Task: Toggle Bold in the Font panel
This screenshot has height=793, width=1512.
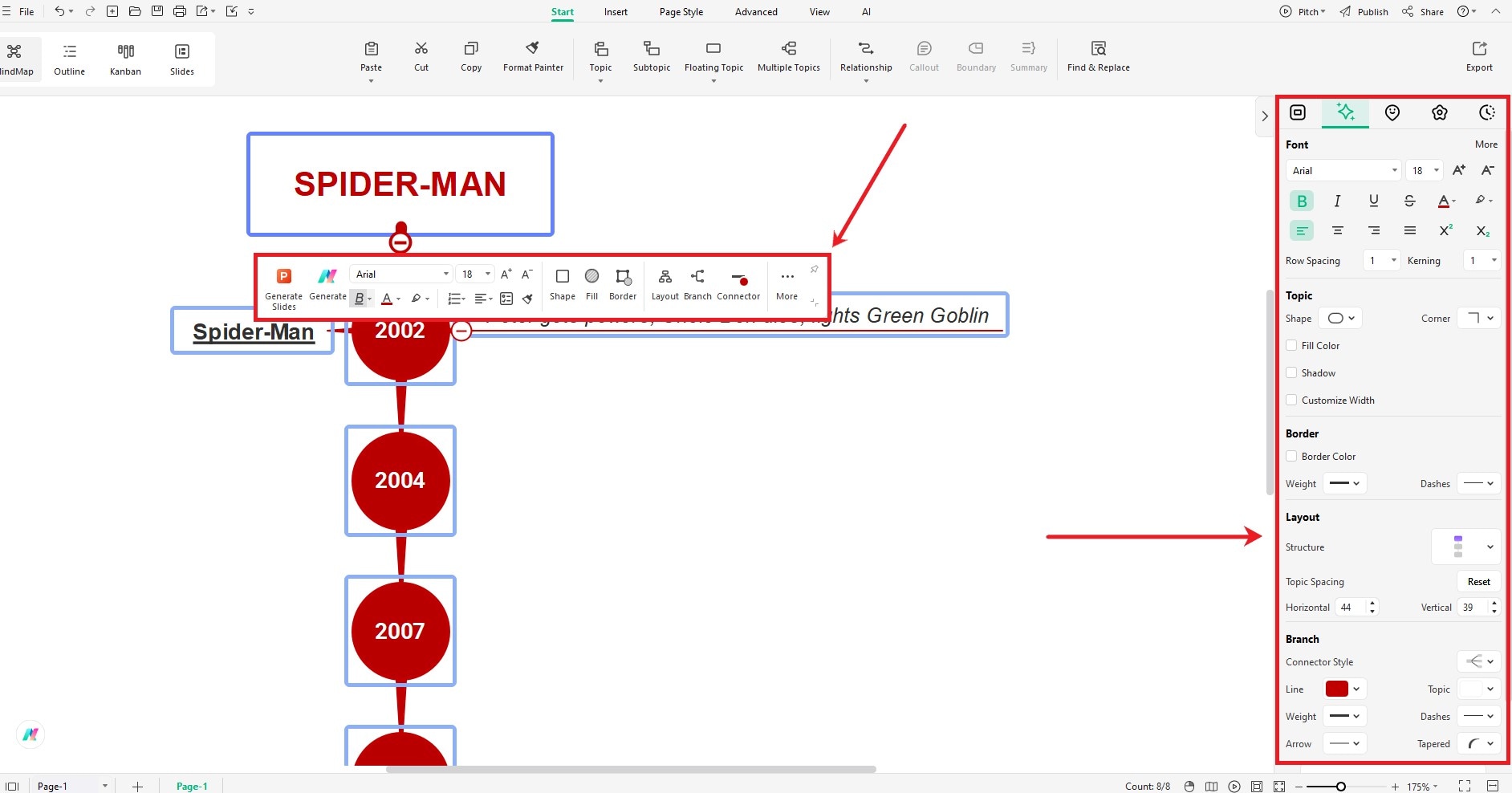Action: (1302, 201)
